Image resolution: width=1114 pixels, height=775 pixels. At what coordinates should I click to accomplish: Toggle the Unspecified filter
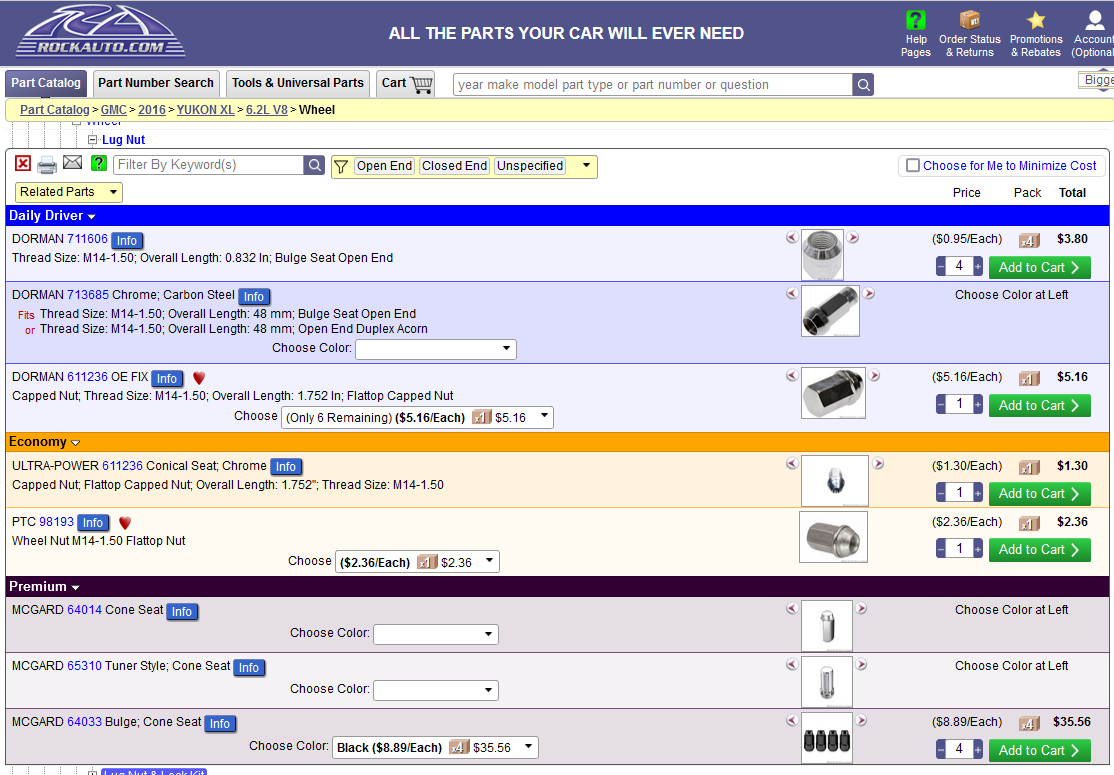pos(530,166)
